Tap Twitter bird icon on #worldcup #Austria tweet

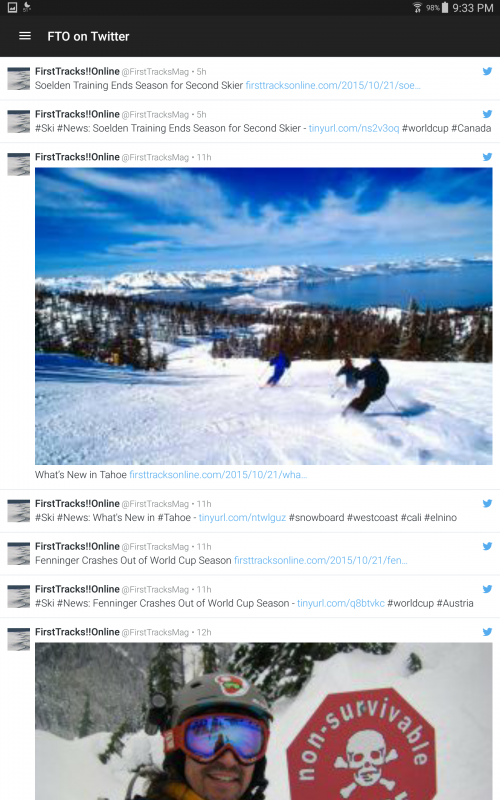[x=487, y=589]
